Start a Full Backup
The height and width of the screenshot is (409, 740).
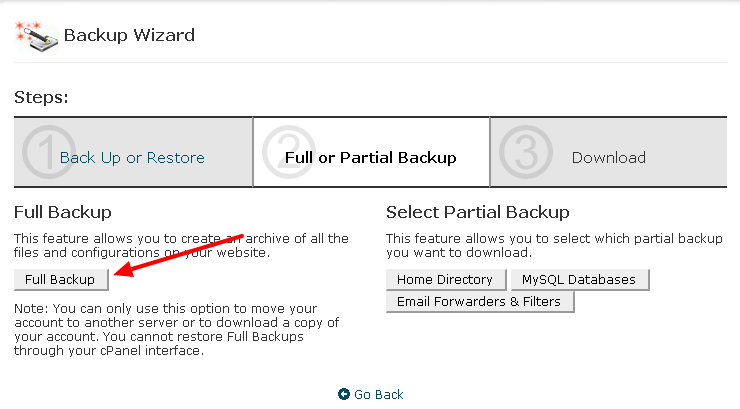pyautogui.click(x=61, y=280)
